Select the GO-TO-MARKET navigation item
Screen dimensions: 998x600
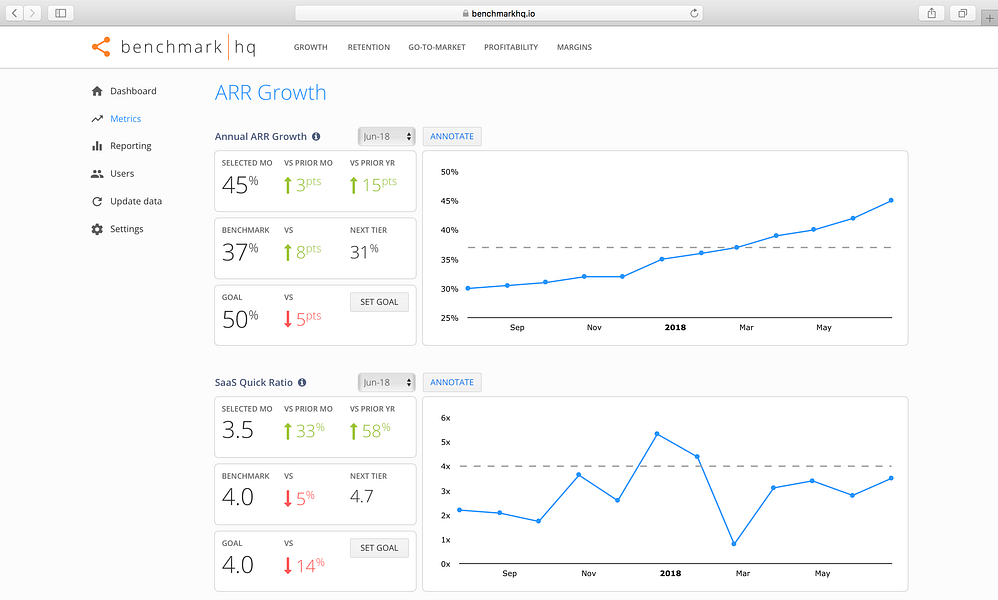pos(436,47)
